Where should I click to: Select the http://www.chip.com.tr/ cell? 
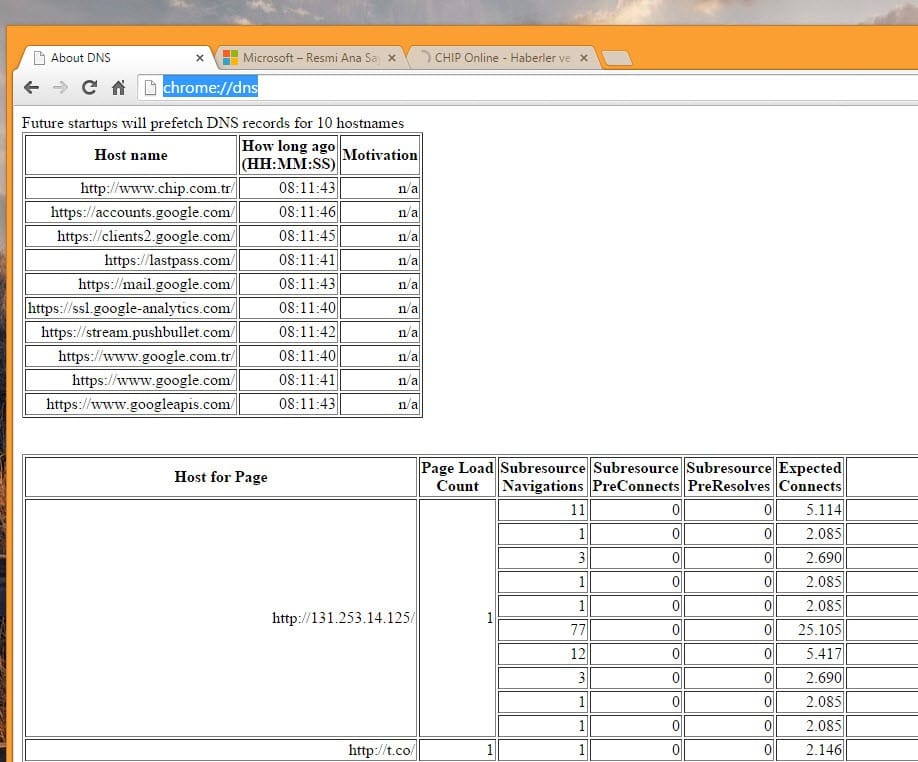point(131,188)
